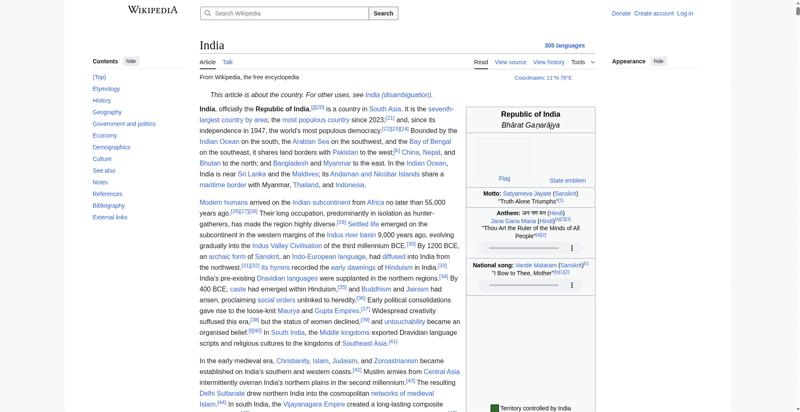Click the Coordinates 21°N 78°E link
Image resolution: width=800 pixels, height=412 pixels.
pos(543,78)
